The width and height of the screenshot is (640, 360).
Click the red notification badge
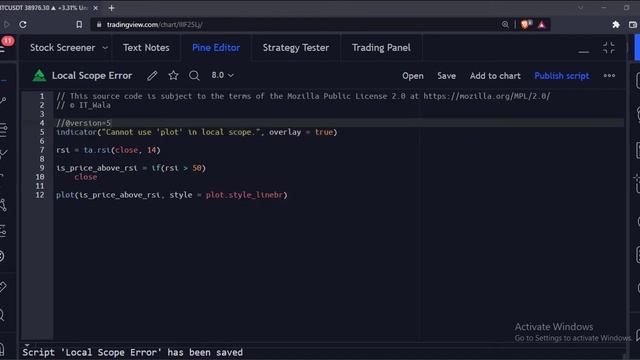click(x=8, y=41)
